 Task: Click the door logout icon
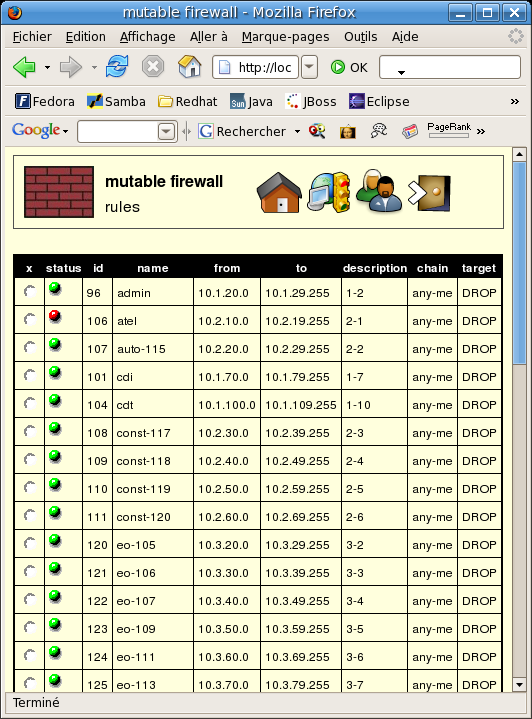[429, 193]
